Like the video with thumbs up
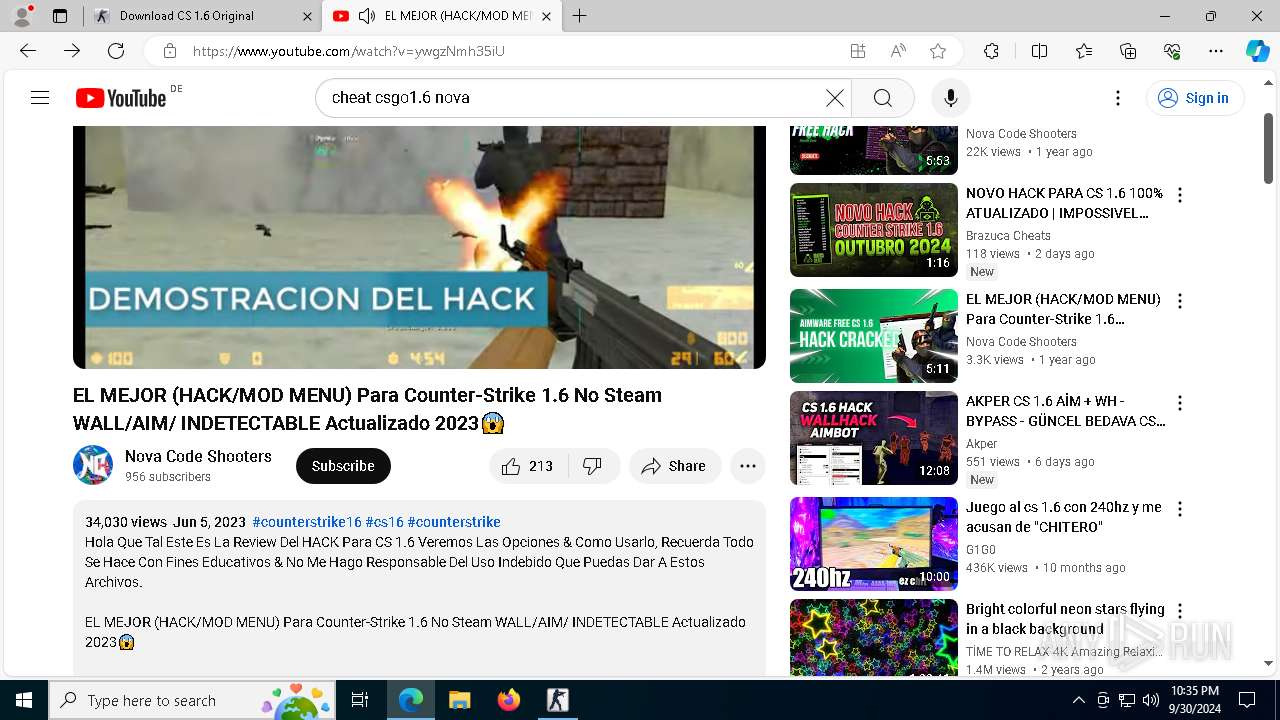The image size is (1280, 720). click(528, 466)
